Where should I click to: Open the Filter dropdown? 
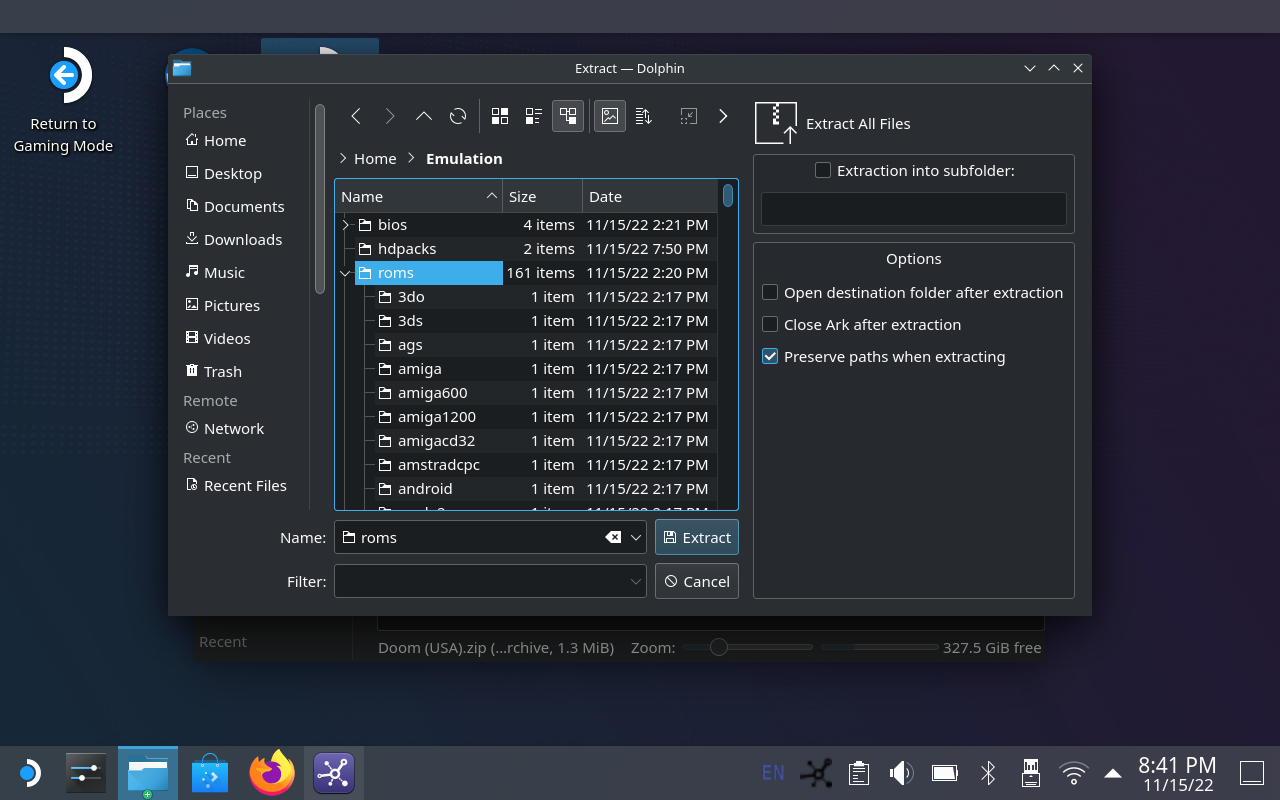tap(636, 581)
